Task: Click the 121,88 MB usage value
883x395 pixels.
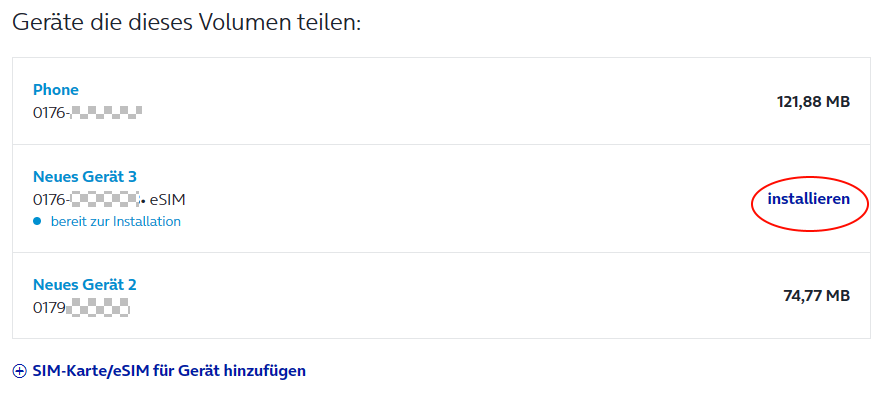Action: pyautogui.click(x=813, y=101)
